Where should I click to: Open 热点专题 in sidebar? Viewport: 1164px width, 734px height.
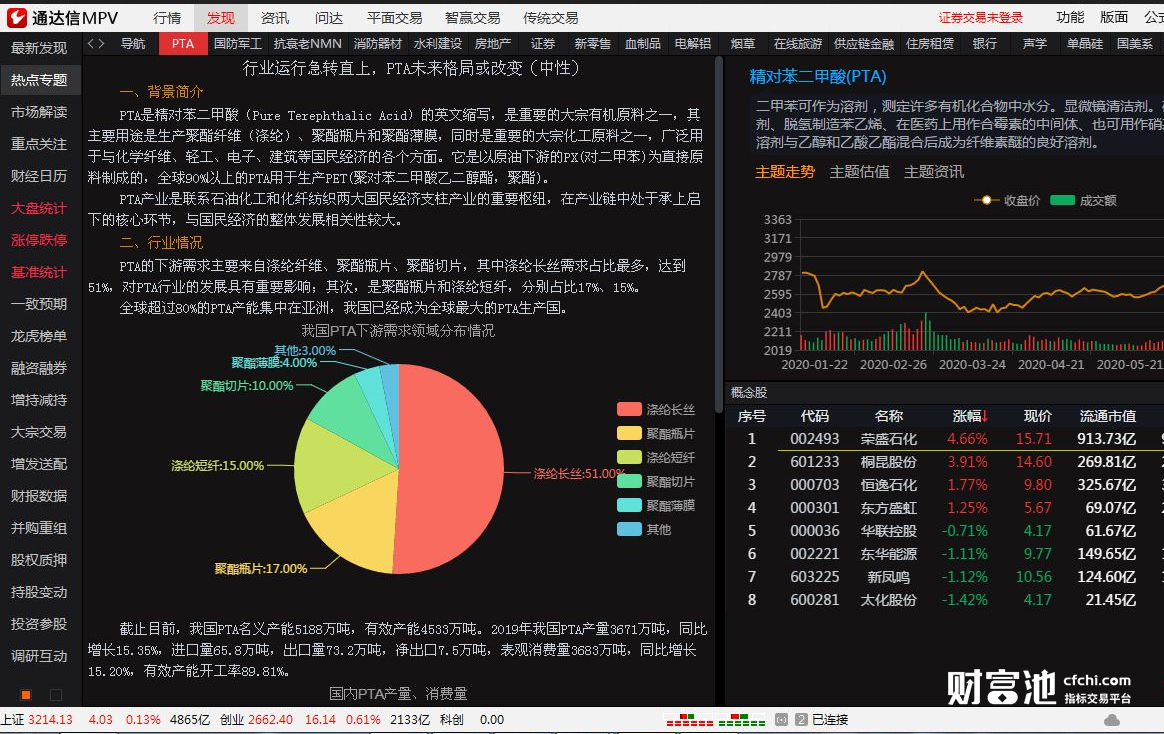pyautogui.click(x=39, y=79)
